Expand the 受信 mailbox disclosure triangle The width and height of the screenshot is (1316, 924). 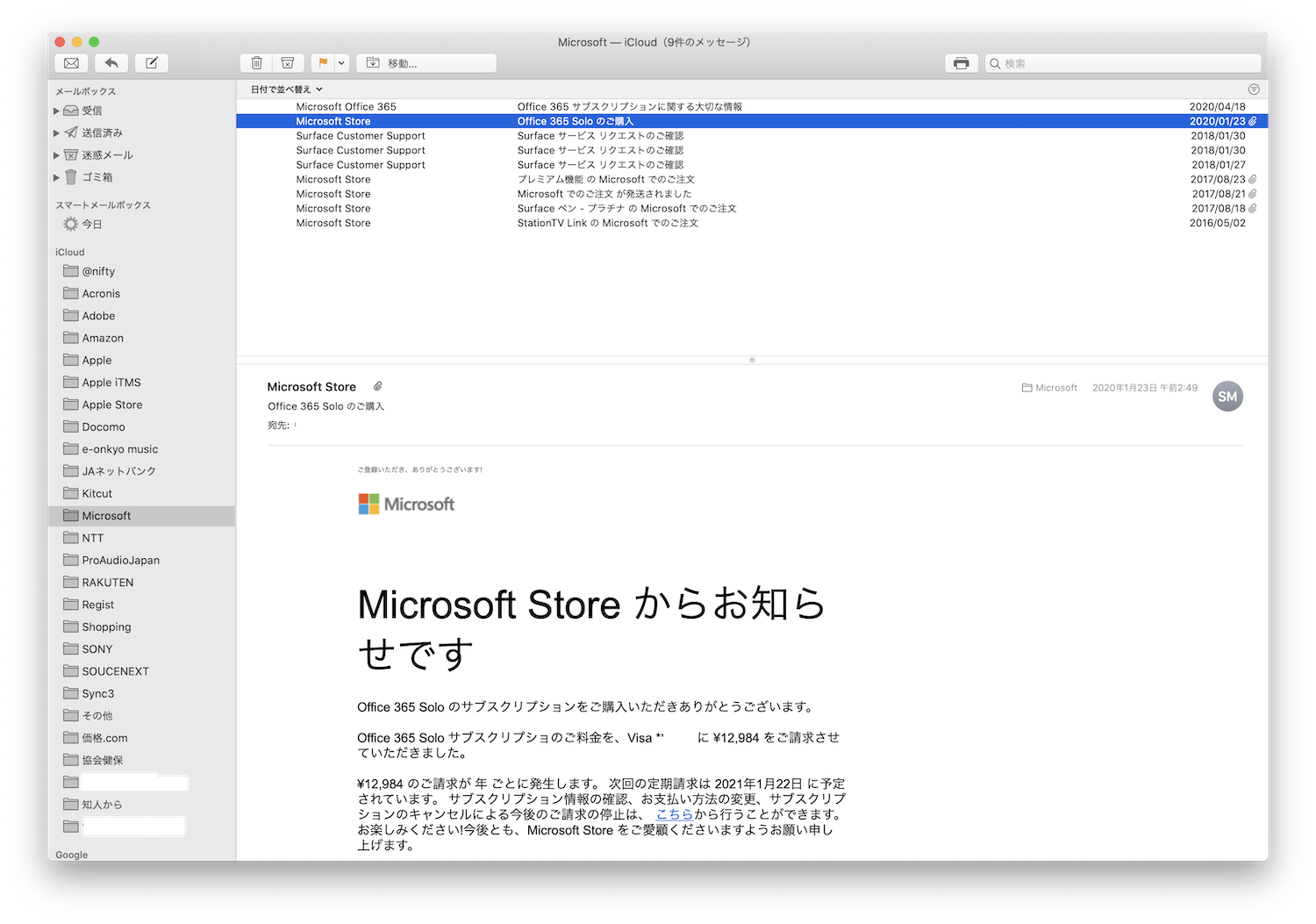tap(56, 111)
